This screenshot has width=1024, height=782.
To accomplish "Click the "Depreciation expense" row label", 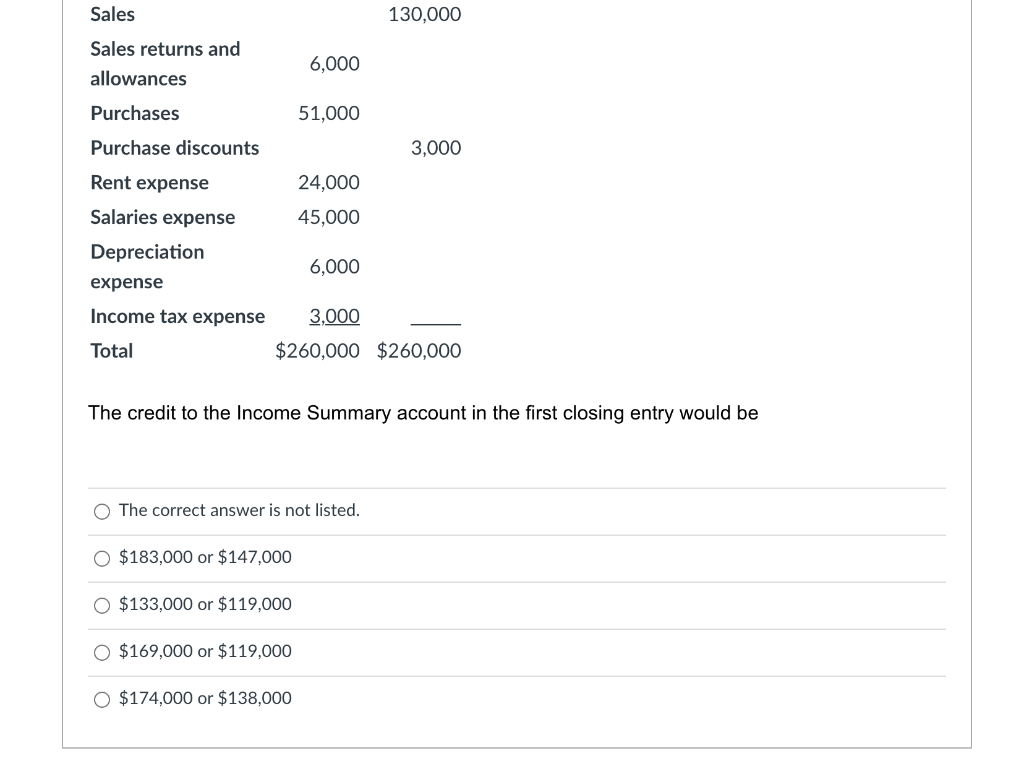I will pos(147,267).
